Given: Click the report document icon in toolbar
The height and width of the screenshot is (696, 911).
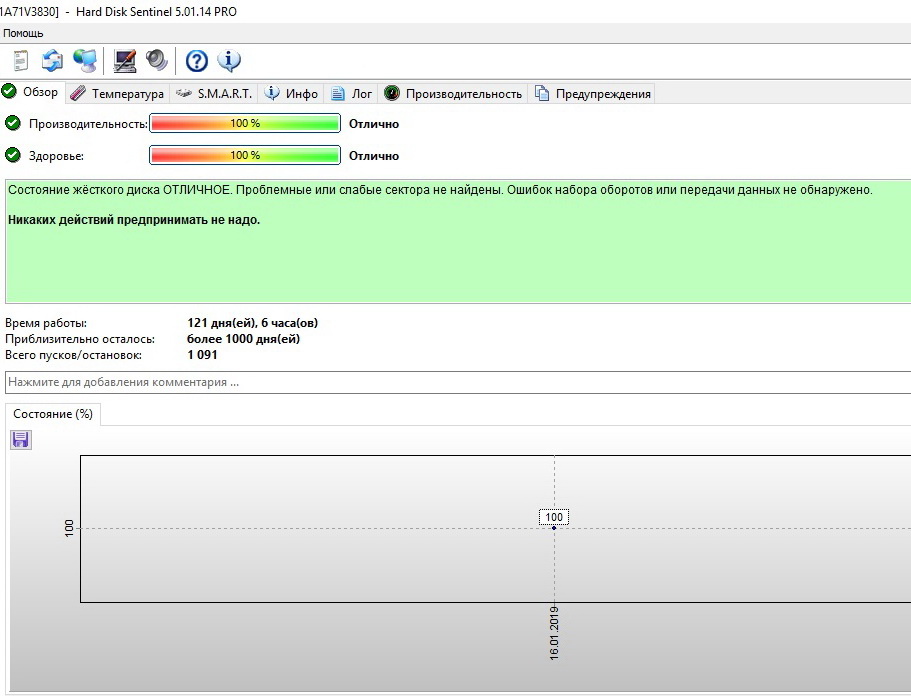Looking at the screenshot, I should (21, 61).
